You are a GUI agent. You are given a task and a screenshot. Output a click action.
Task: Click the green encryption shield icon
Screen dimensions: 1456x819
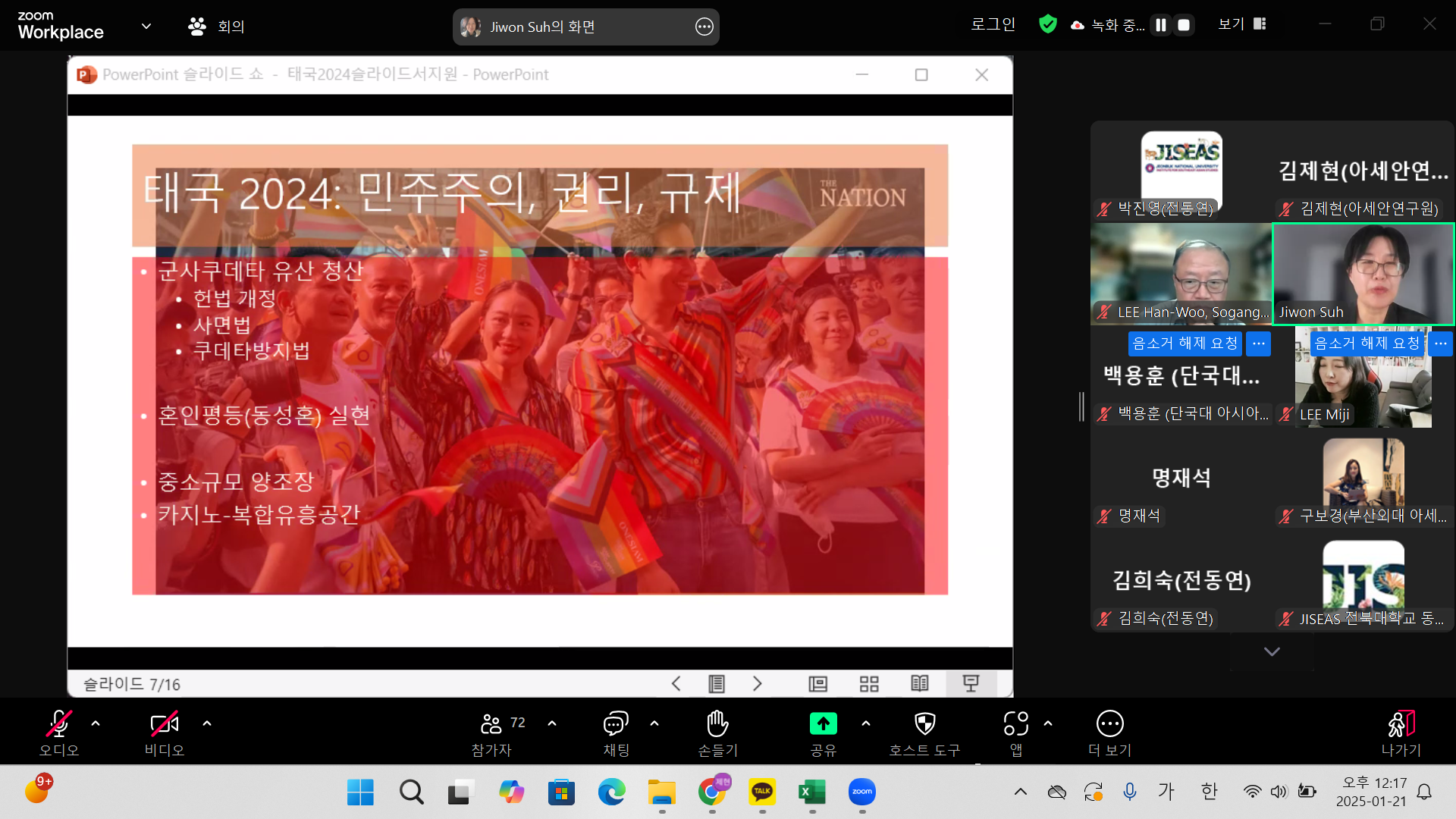tap(1047, 24)
